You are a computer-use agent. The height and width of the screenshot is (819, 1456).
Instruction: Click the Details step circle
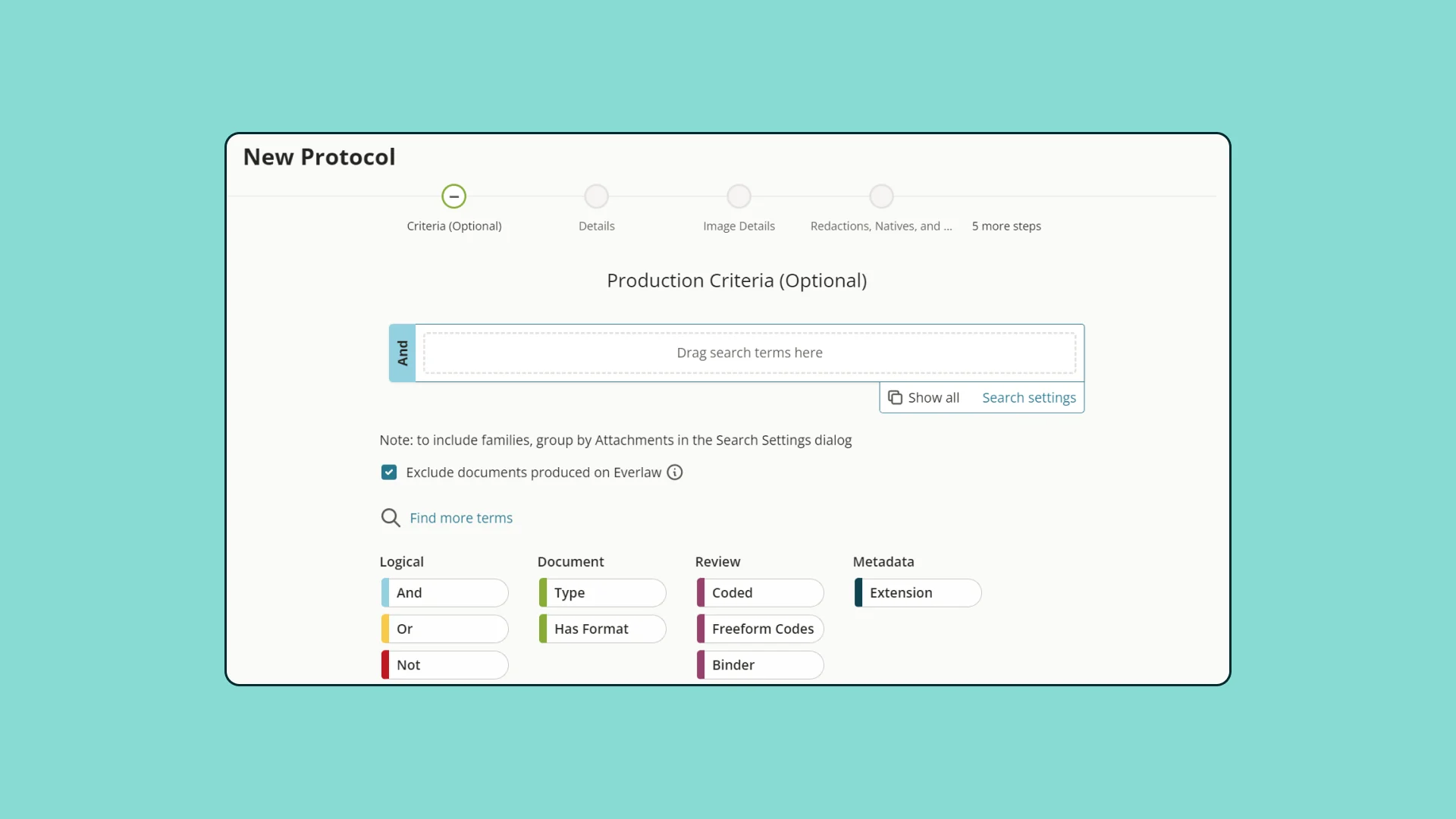[596, 196]
